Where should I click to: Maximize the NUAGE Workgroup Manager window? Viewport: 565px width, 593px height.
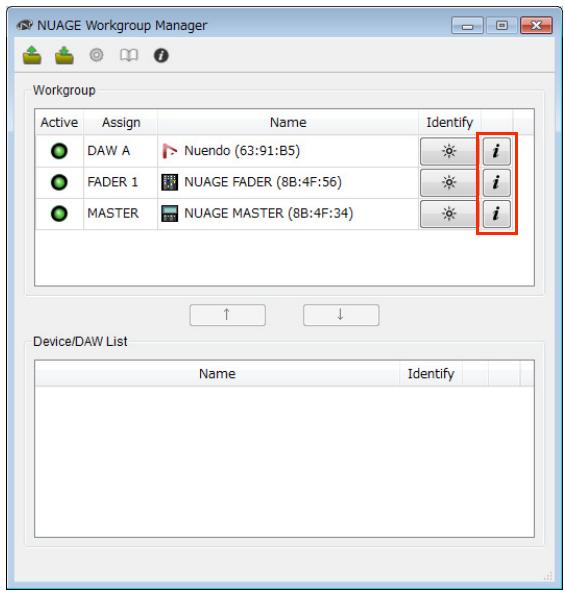coord(501,26)
